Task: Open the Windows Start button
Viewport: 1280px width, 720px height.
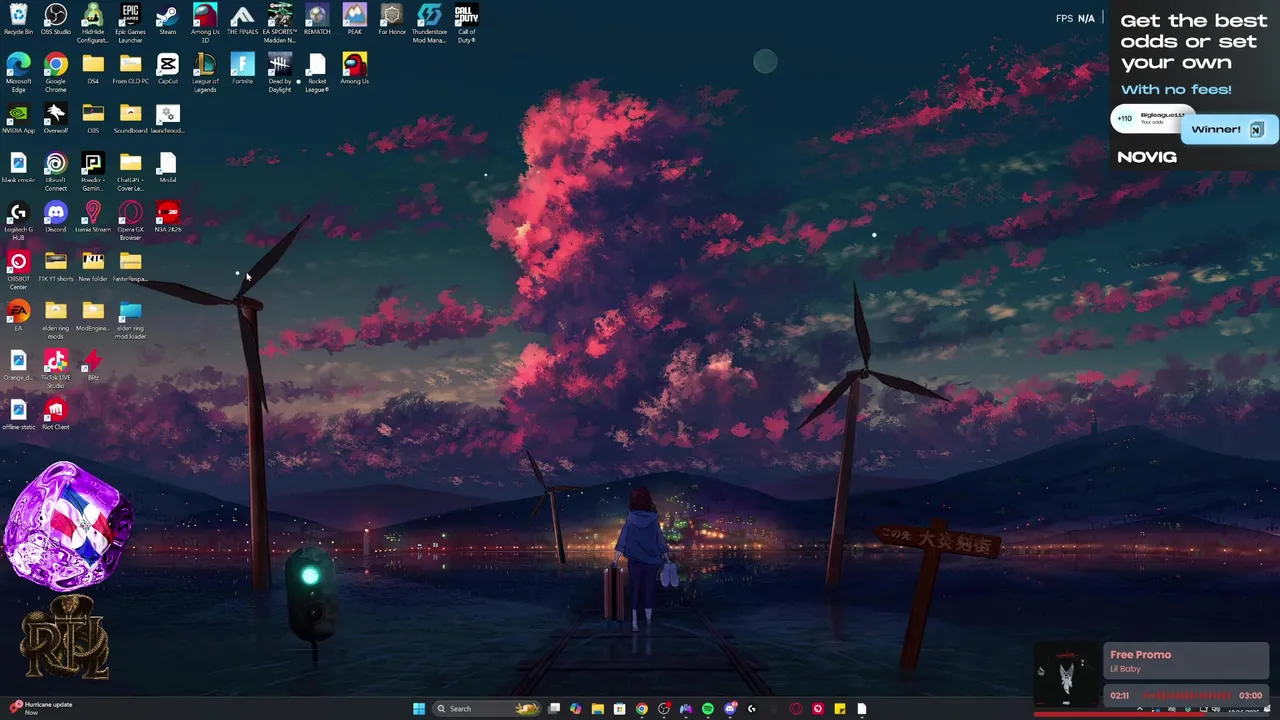Action: pos(419,708)
